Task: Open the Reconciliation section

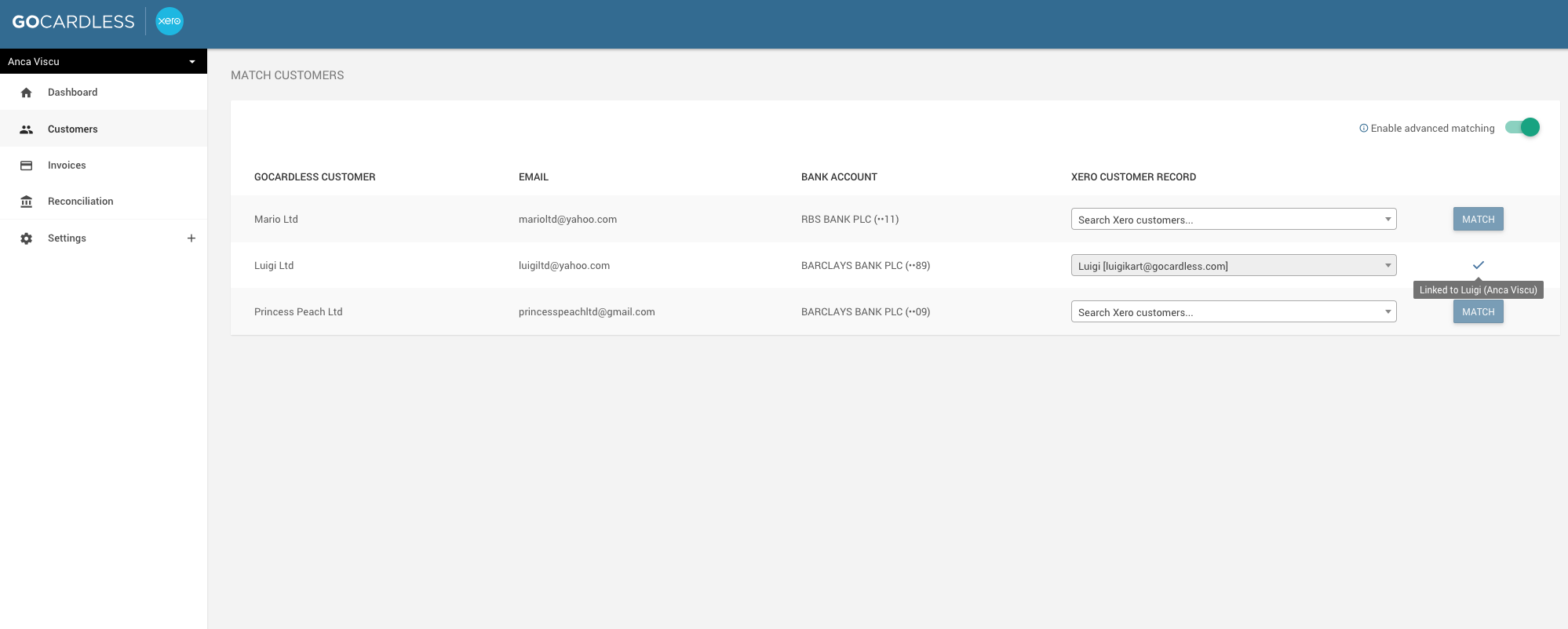Action: 104,202
